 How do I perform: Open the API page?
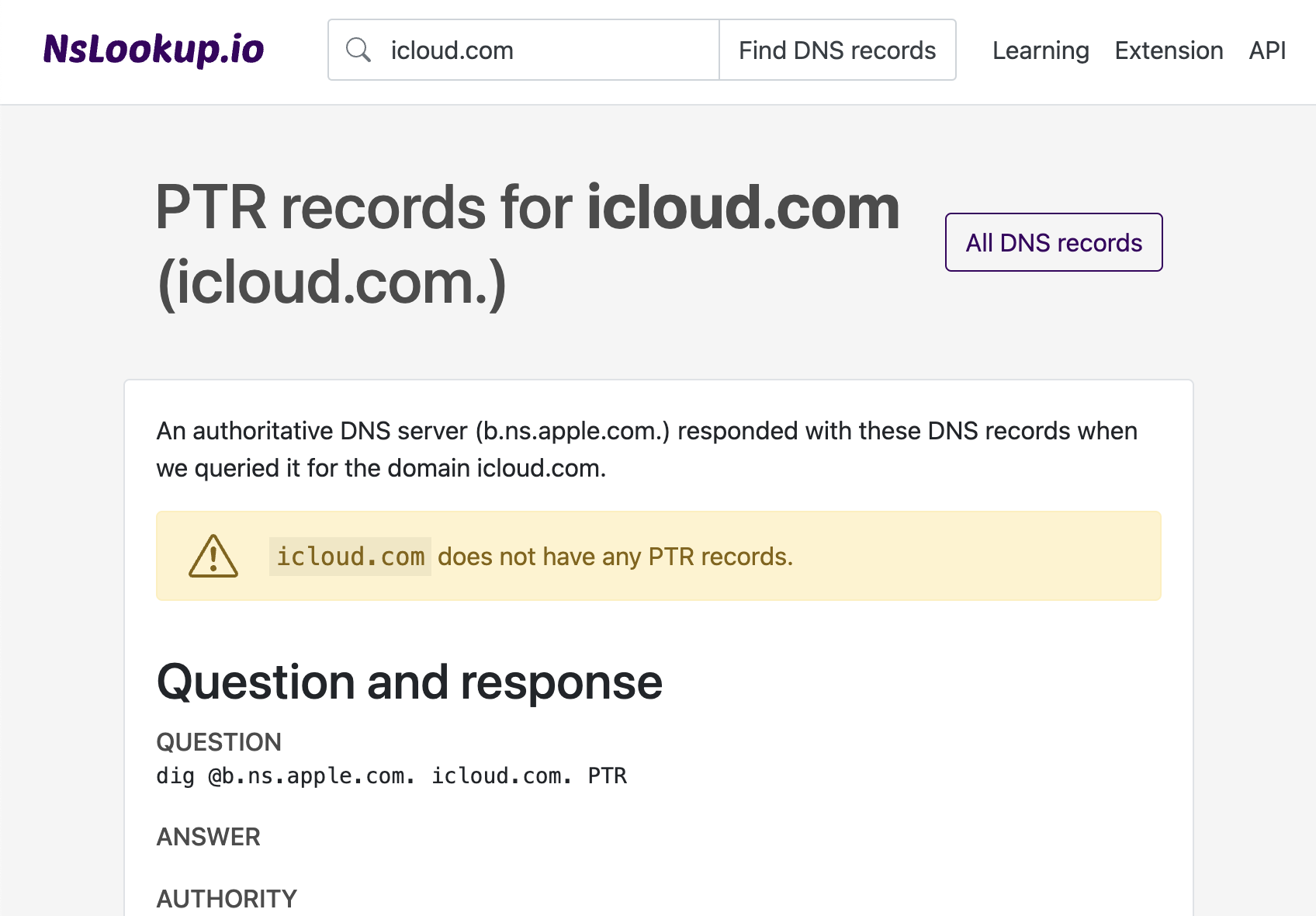coord(1266,50)
